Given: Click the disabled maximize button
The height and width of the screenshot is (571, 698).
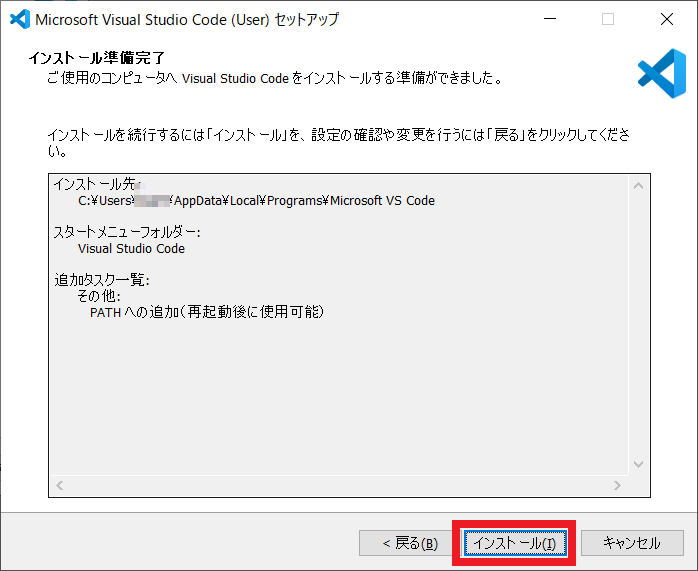Looking at the screenshot, I should click(x=608, y=19).
